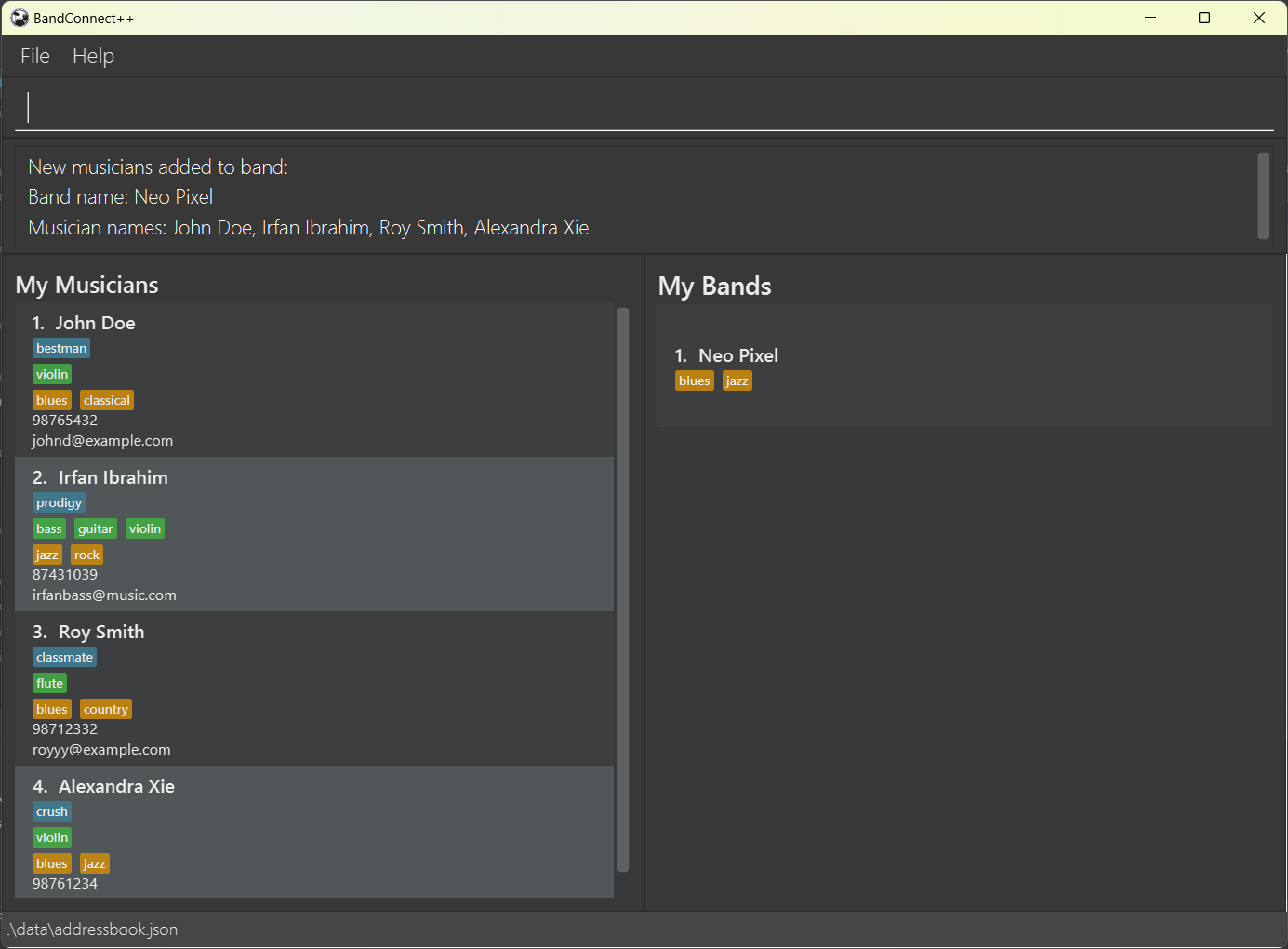Click Neo Pixel's jazz genre tag
The image size is (1288, 949).
click(737, 381)
